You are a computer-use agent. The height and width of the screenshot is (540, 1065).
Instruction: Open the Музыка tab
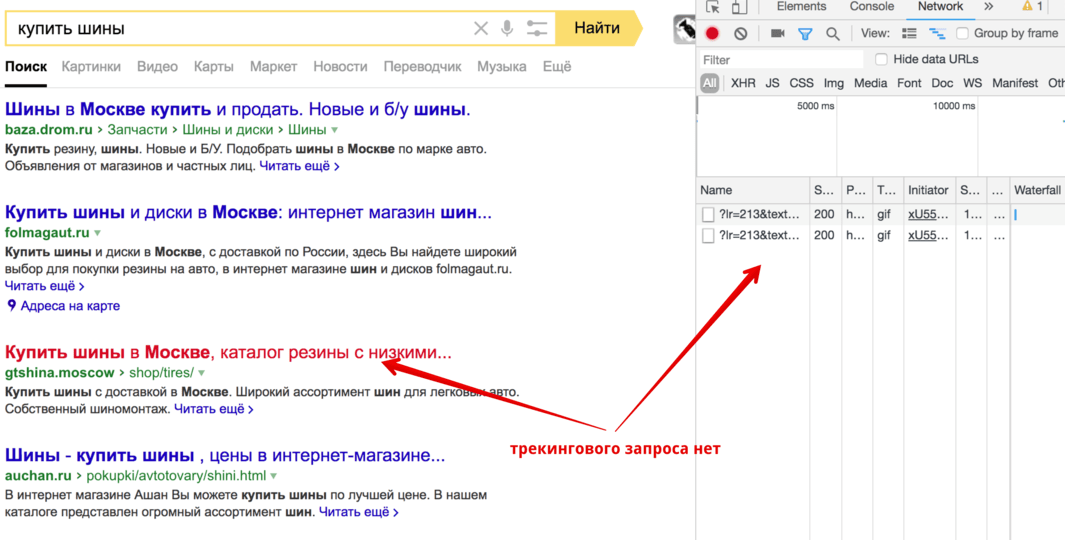(x=501, y=67)
